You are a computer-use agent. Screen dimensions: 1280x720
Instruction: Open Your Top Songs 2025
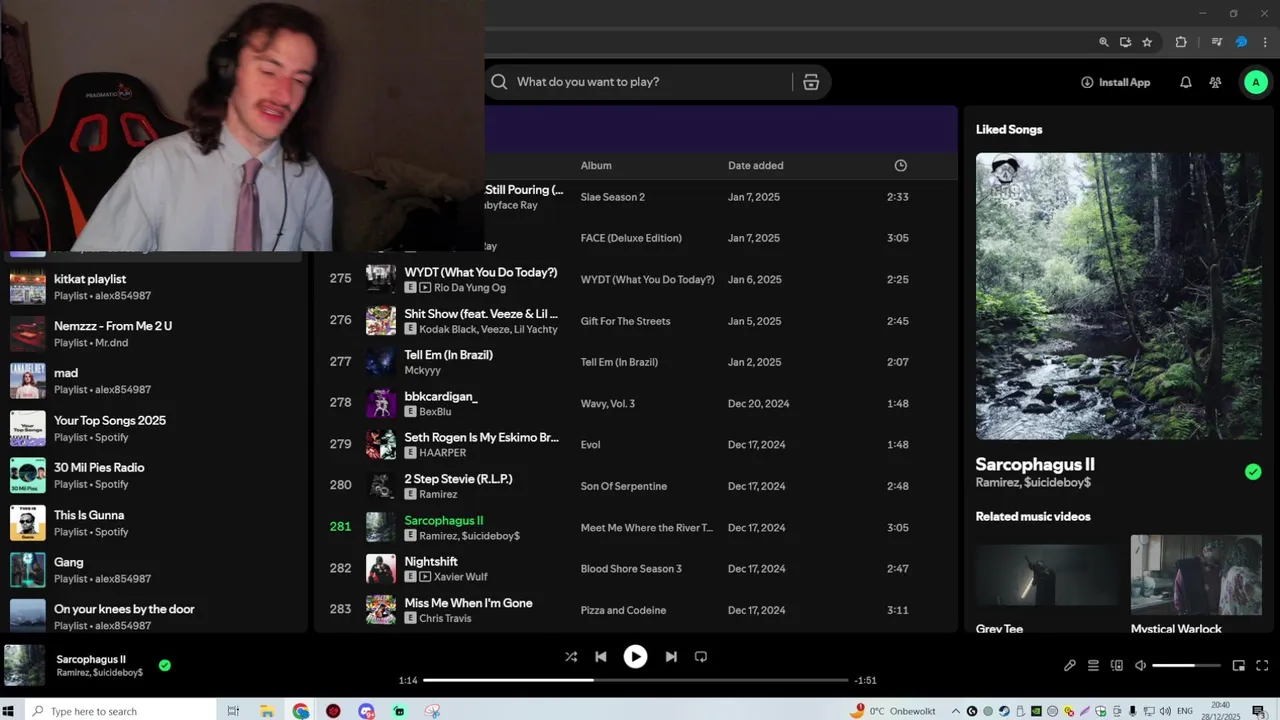(x=155, y=428)
